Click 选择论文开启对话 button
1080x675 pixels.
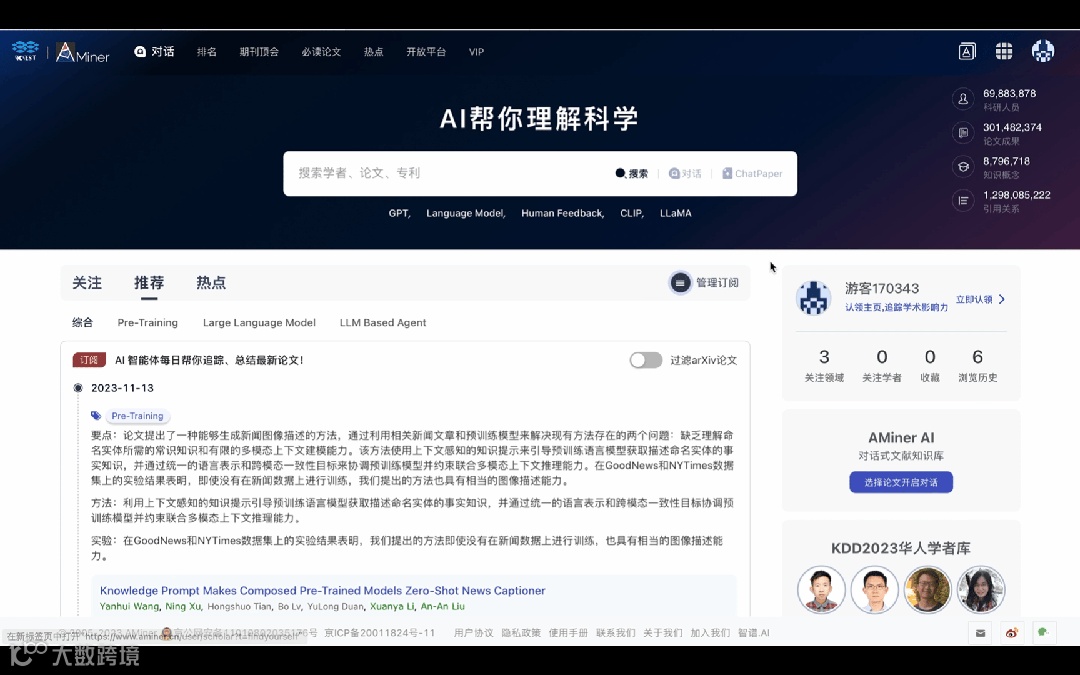[x=901, y=482]
